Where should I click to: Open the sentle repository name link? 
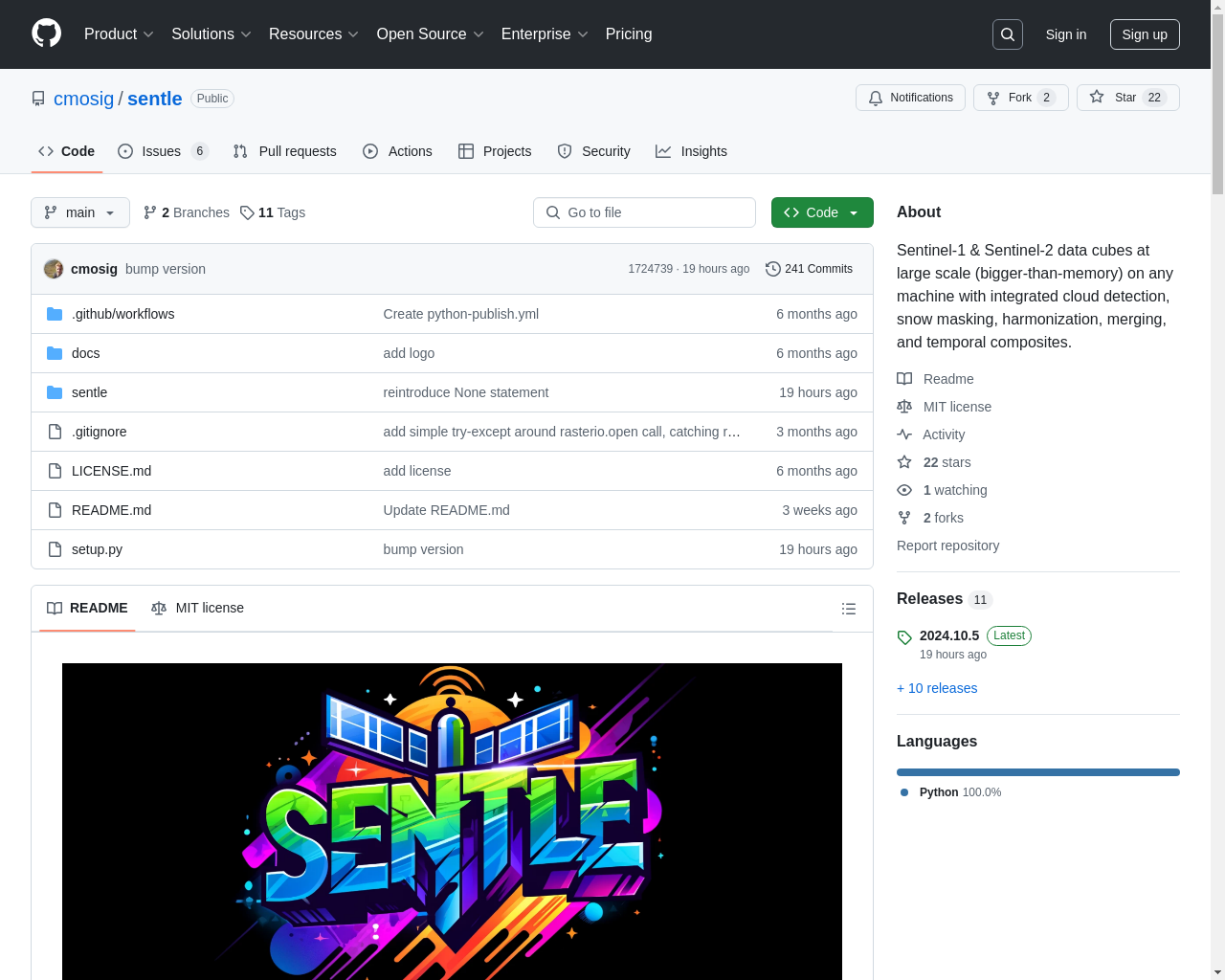pyautogui.click(x=154, y=99)
